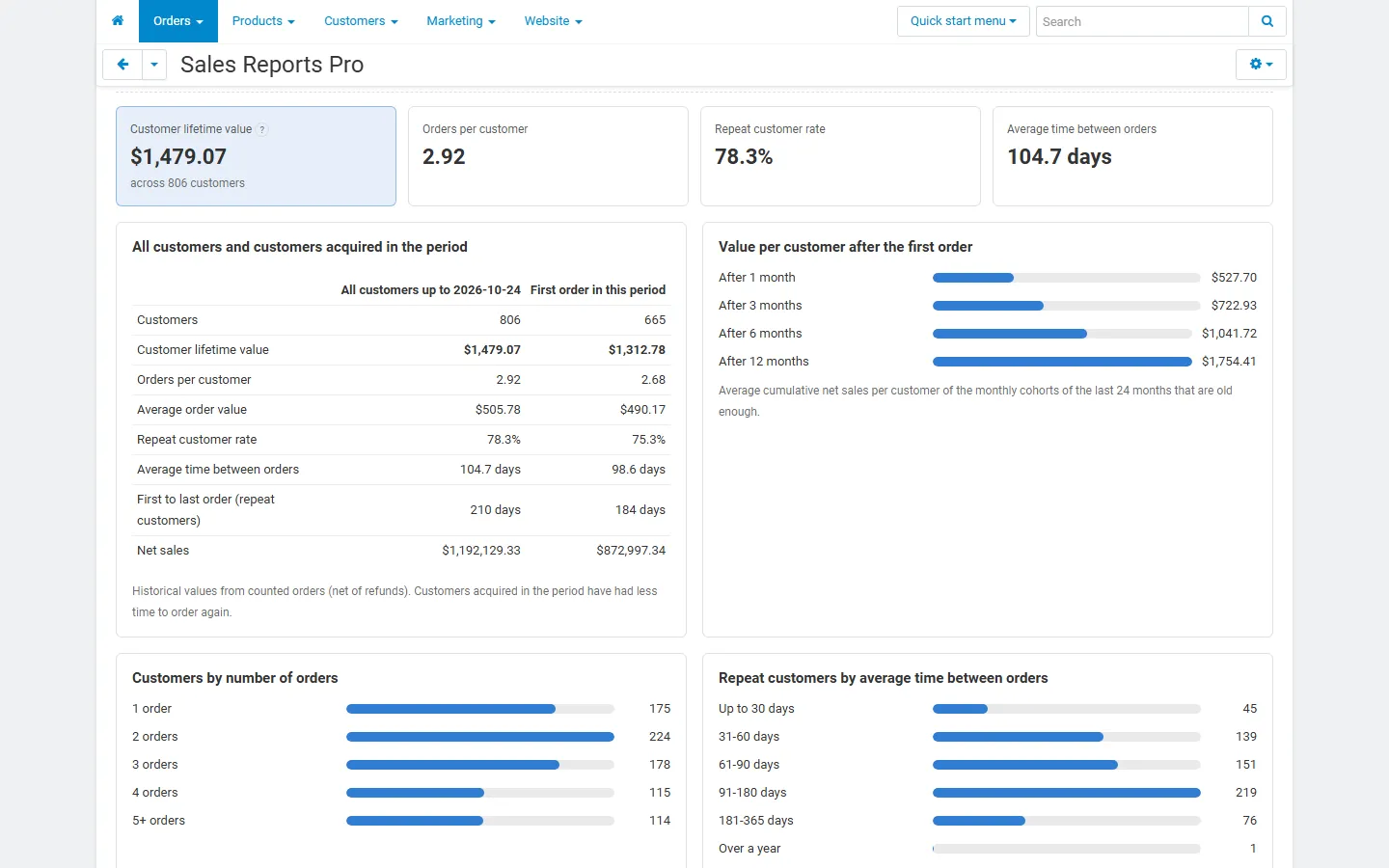Click the After 1 month value bar
This screenshot has width=1389, height=868.
tap(1067, 278)
